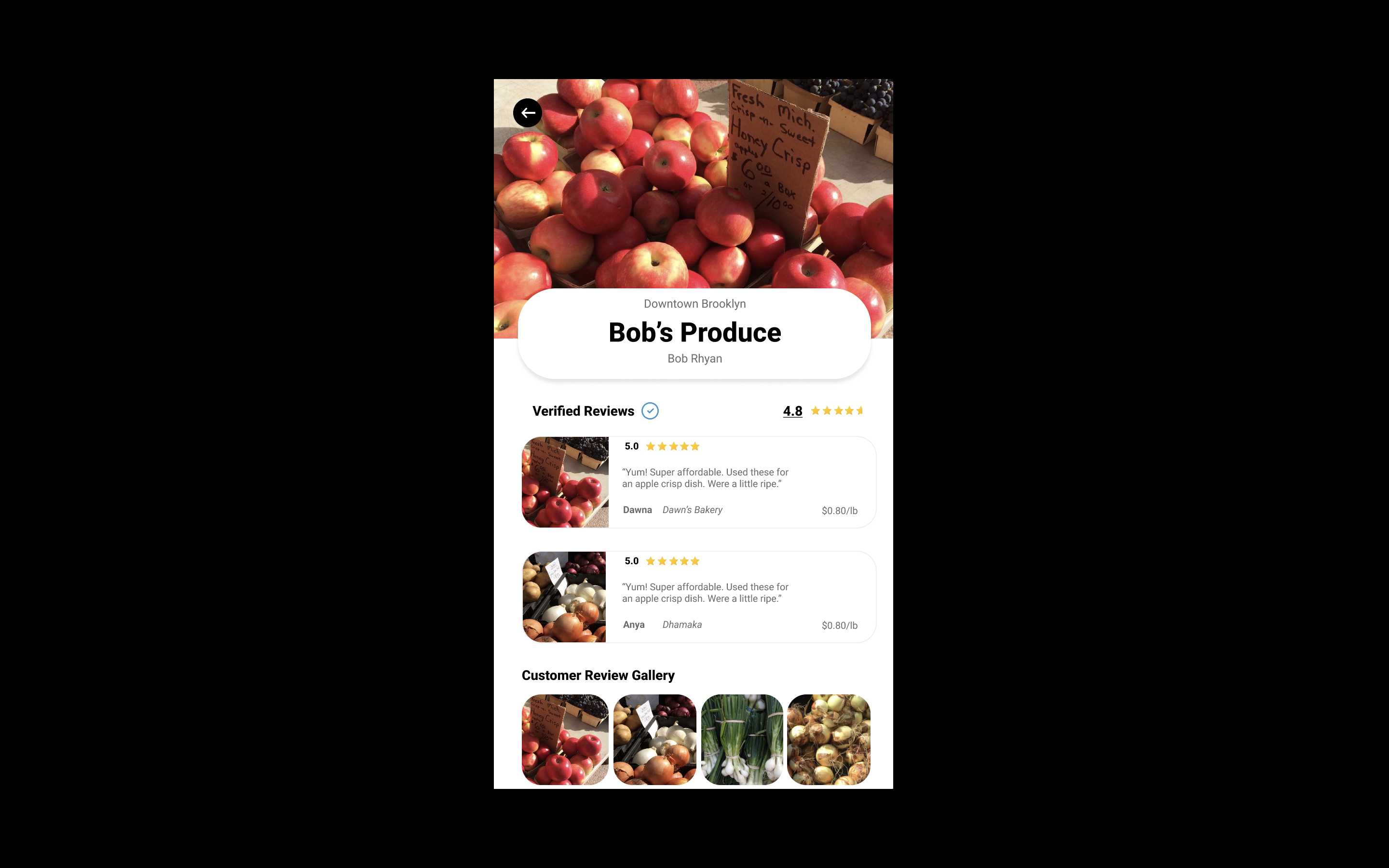Click the Bob's Produce title card
Screen dimensions: 1389x868
click(x=694, y=334)
